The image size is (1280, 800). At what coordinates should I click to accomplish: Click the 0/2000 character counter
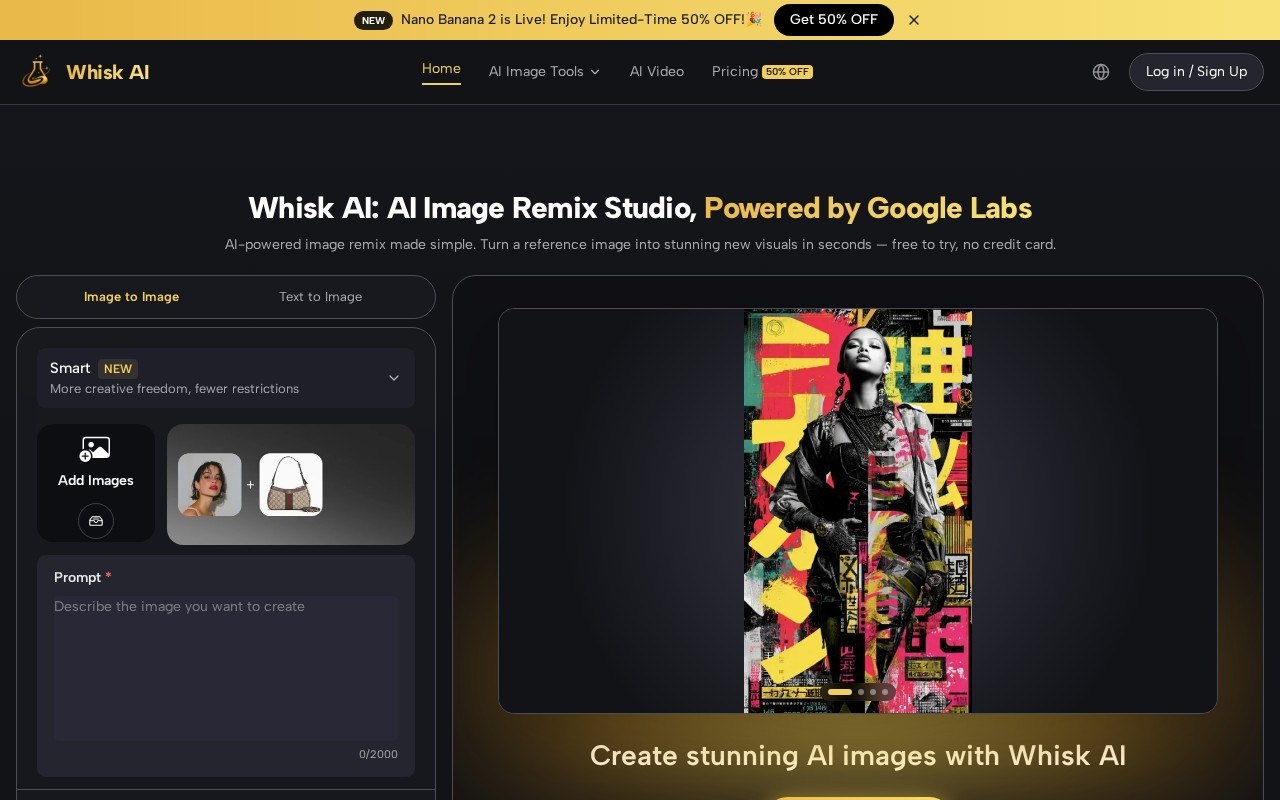coord(378,754)
